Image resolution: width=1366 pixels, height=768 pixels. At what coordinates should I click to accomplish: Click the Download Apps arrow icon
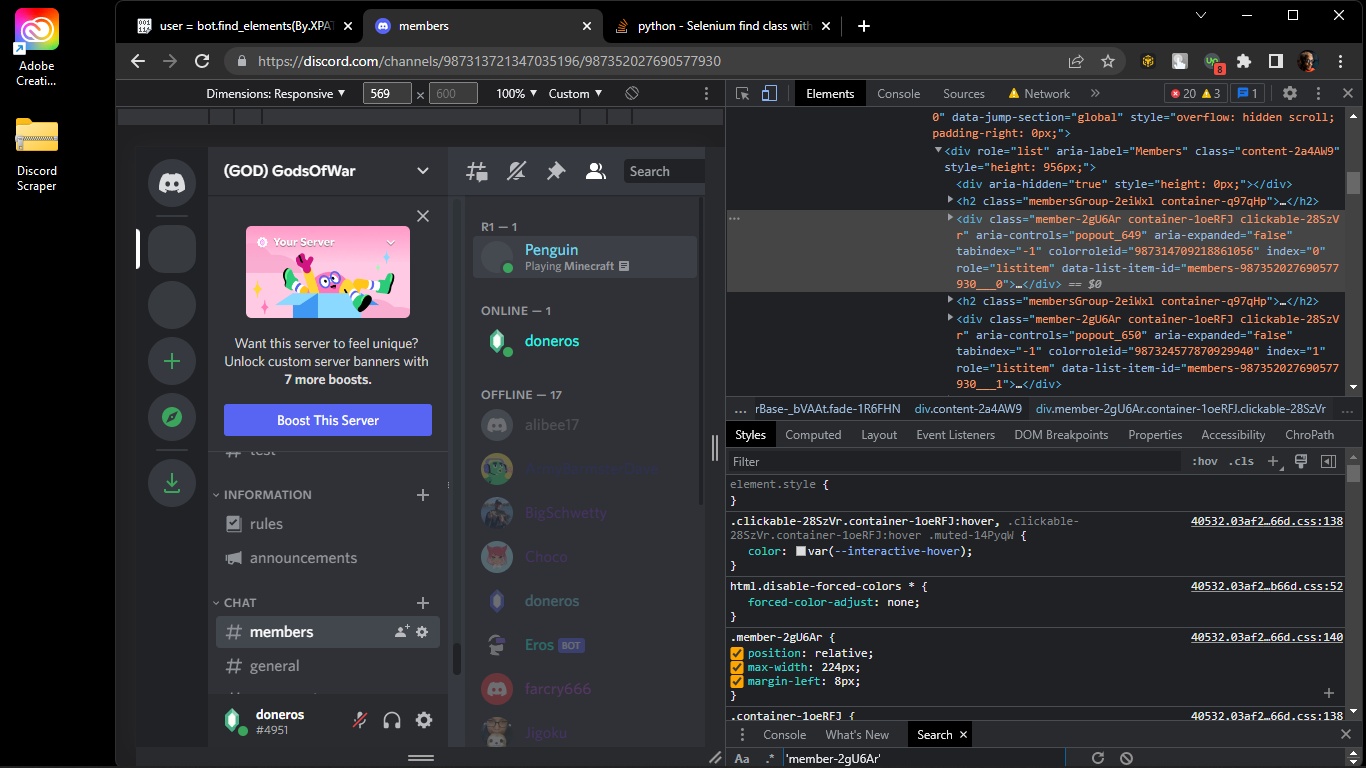tap(172, 483)
